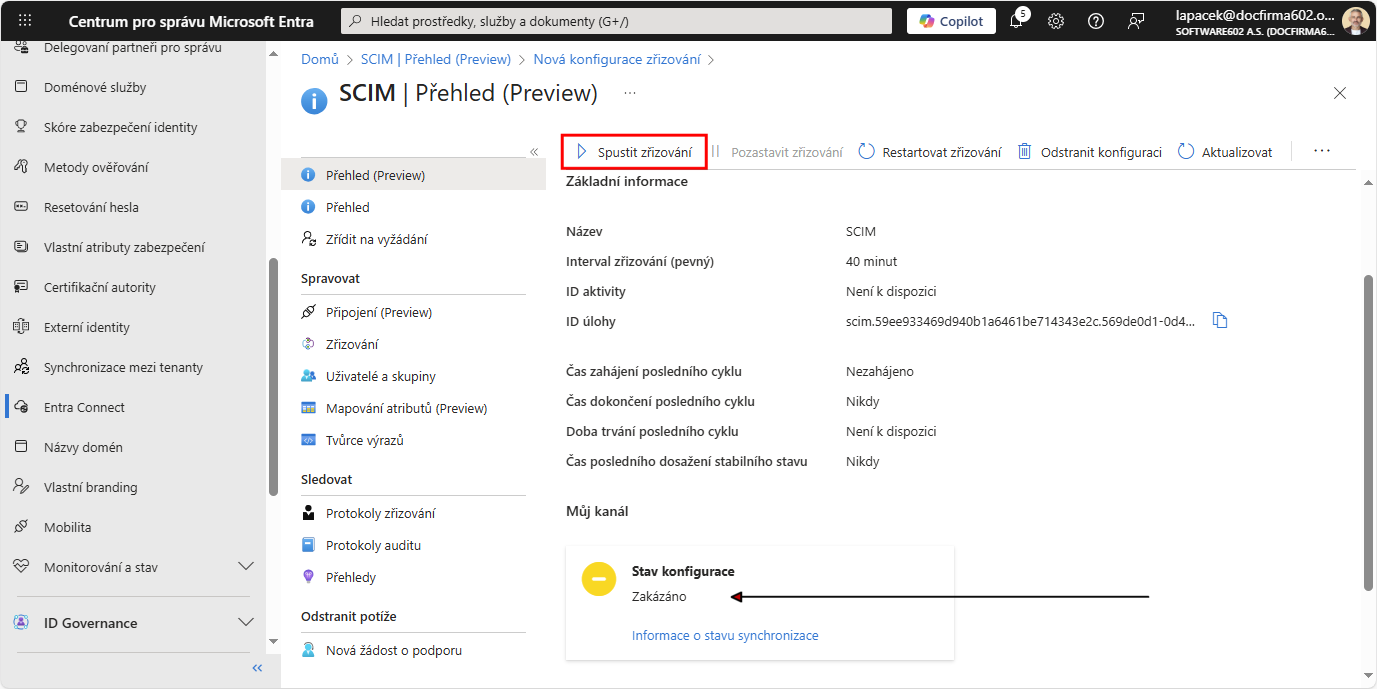Click the Protokoly auditu icon

pos(308,545)
